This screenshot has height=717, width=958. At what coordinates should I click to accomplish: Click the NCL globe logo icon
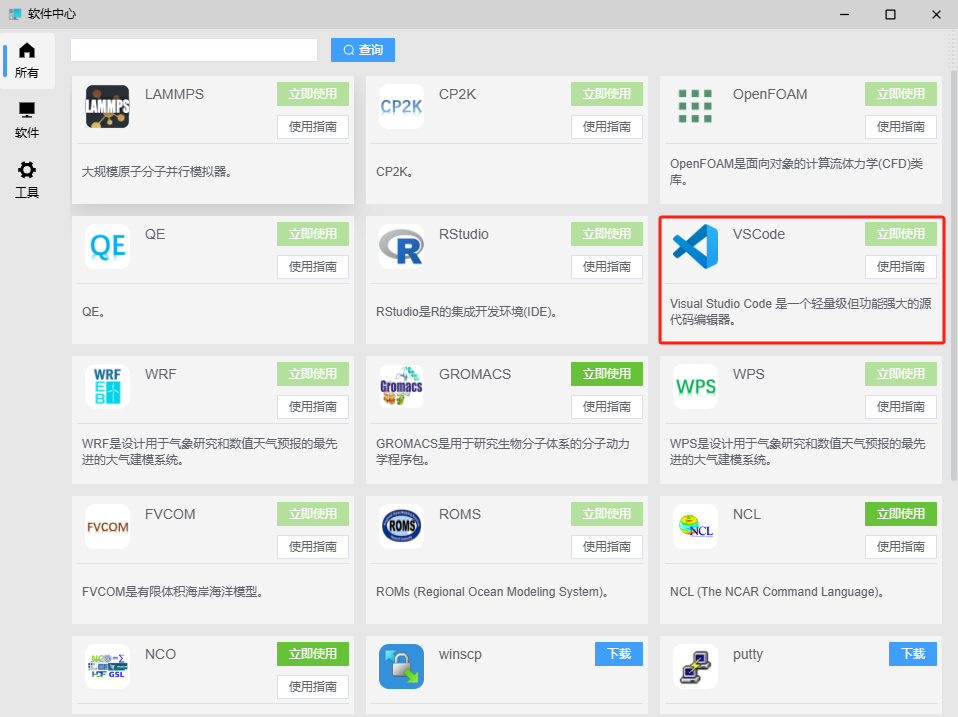(695, 526)
